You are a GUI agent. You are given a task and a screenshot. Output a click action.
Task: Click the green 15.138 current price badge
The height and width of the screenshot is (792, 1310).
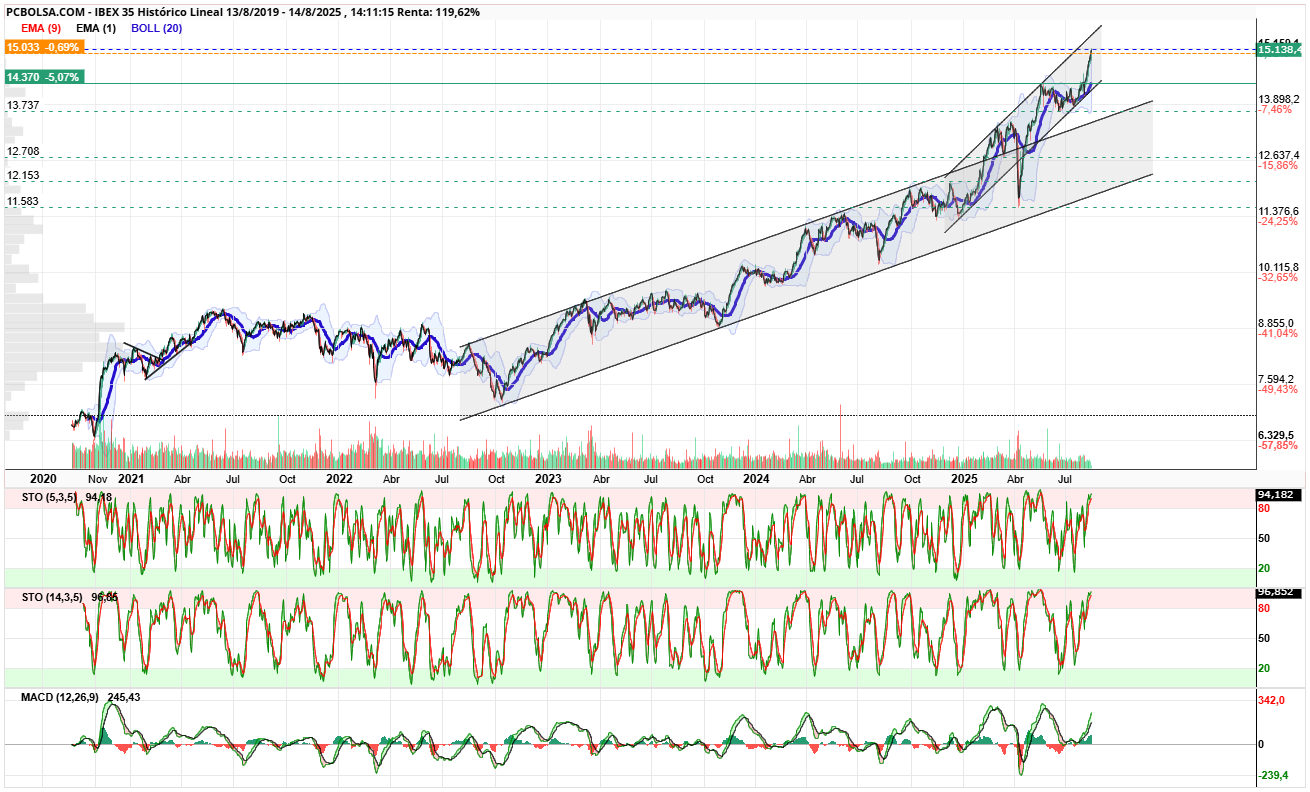tap(1280, 49)
